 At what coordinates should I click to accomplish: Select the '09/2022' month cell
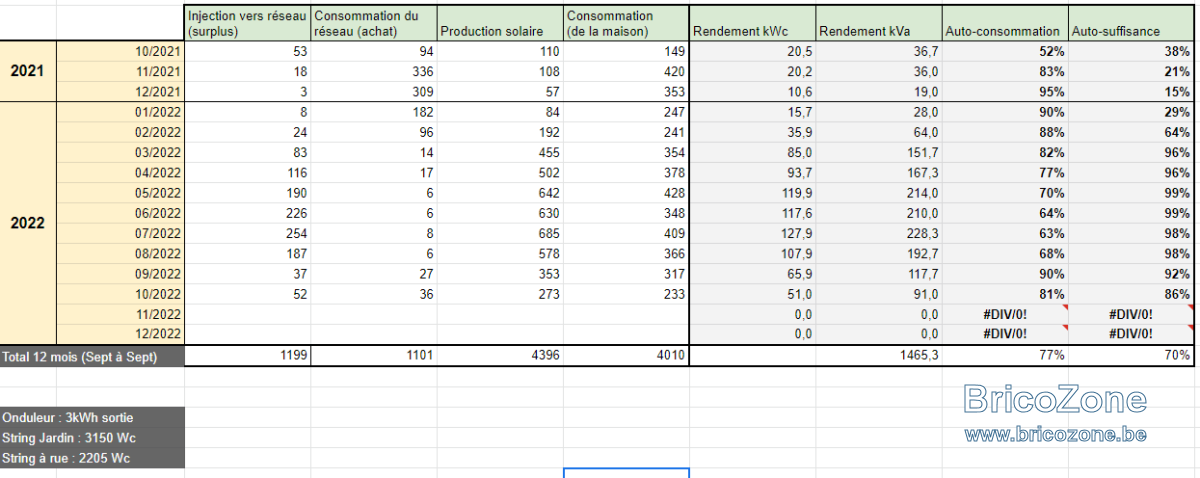tap(121, 274)
